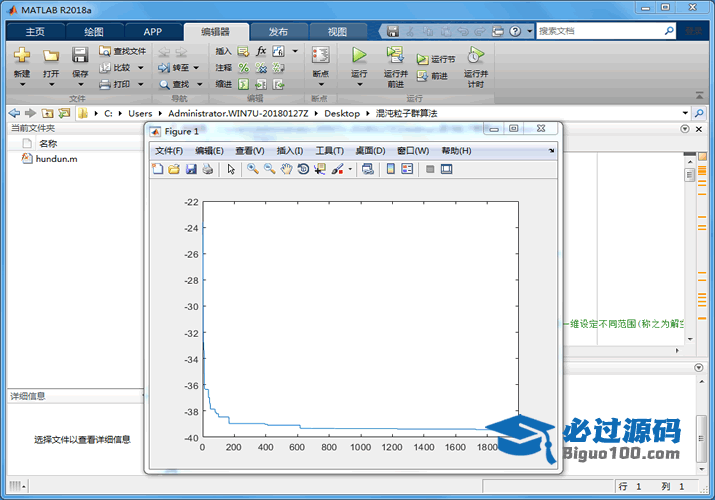This screenshot has height=500, width=715.
Task: Select the Data Cursor tool
Action: coord(320,169)
